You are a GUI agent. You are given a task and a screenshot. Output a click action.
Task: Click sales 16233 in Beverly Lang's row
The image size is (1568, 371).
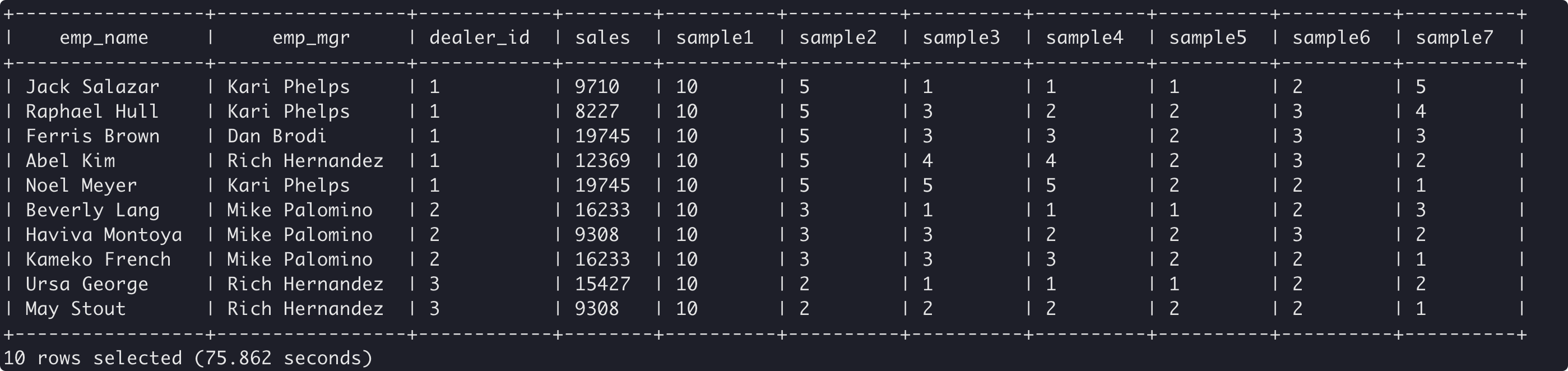(602, 210)
